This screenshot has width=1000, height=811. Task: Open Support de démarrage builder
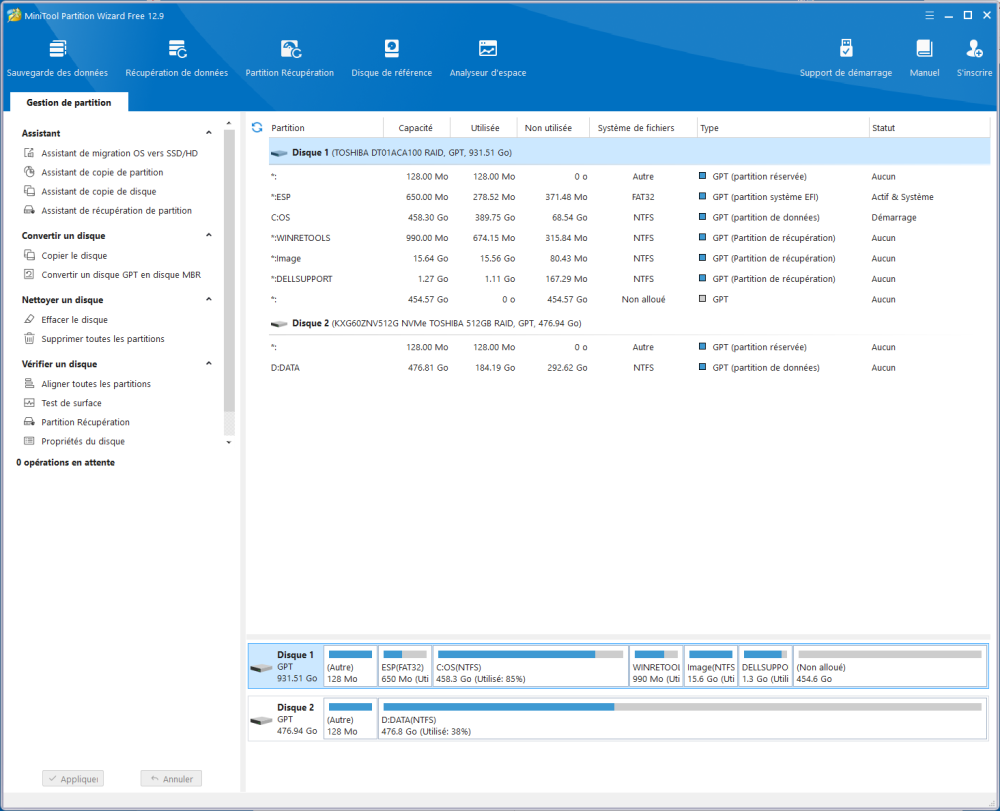click(845, 58)
